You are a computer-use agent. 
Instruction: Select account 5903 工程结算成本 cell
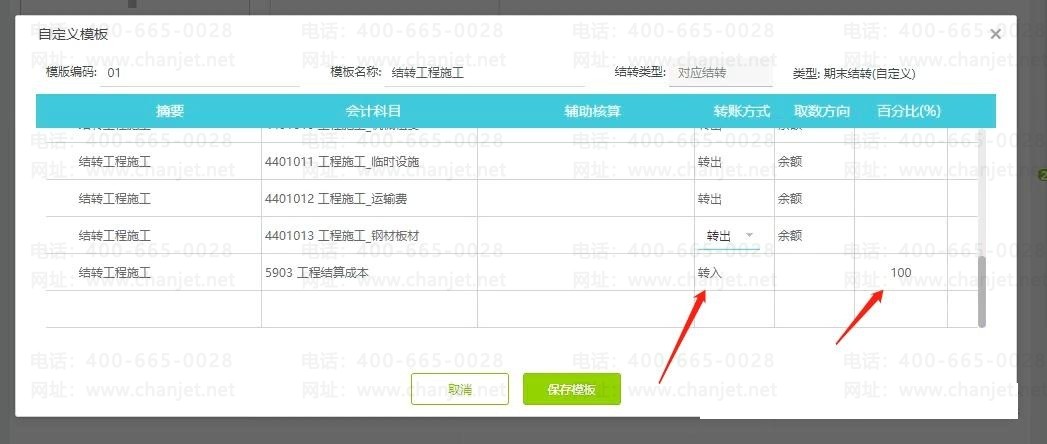pyautogui.click(x=369, y=272)
